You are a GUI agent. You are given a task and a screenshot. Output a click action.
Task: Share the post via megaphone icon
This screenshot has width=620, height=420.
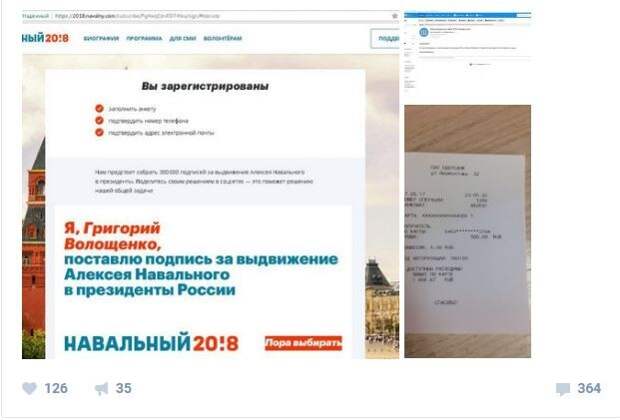[x=102, y=389]
